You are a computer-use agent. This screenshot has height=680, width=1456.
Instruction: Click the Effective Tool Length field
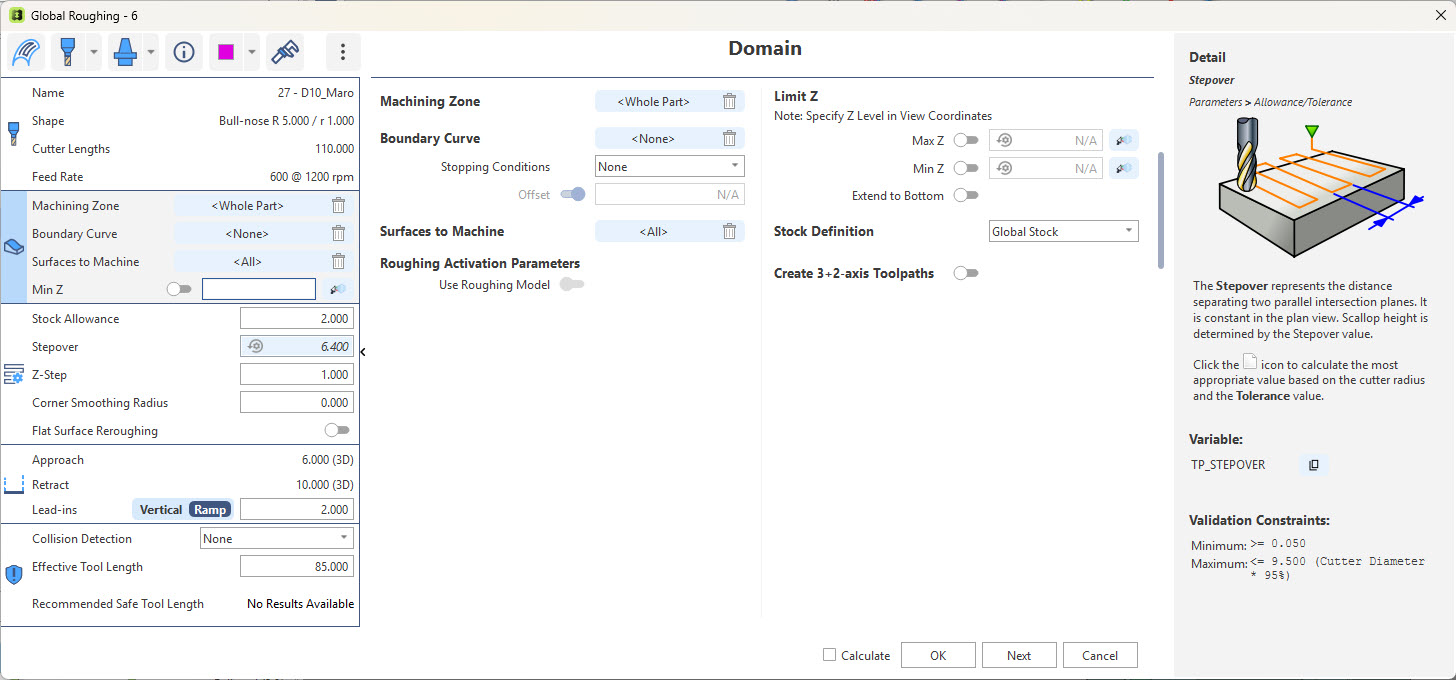click(297, 567)
